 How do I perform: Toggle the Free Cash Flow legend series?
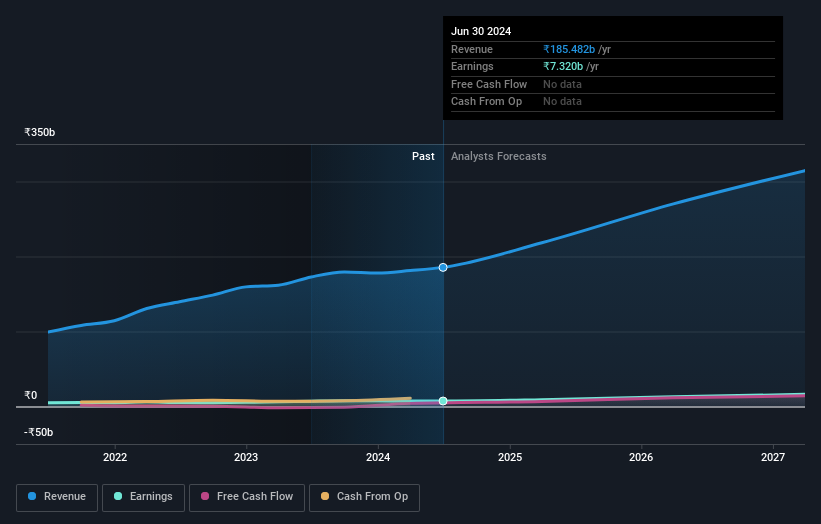(x=247, y=497)
